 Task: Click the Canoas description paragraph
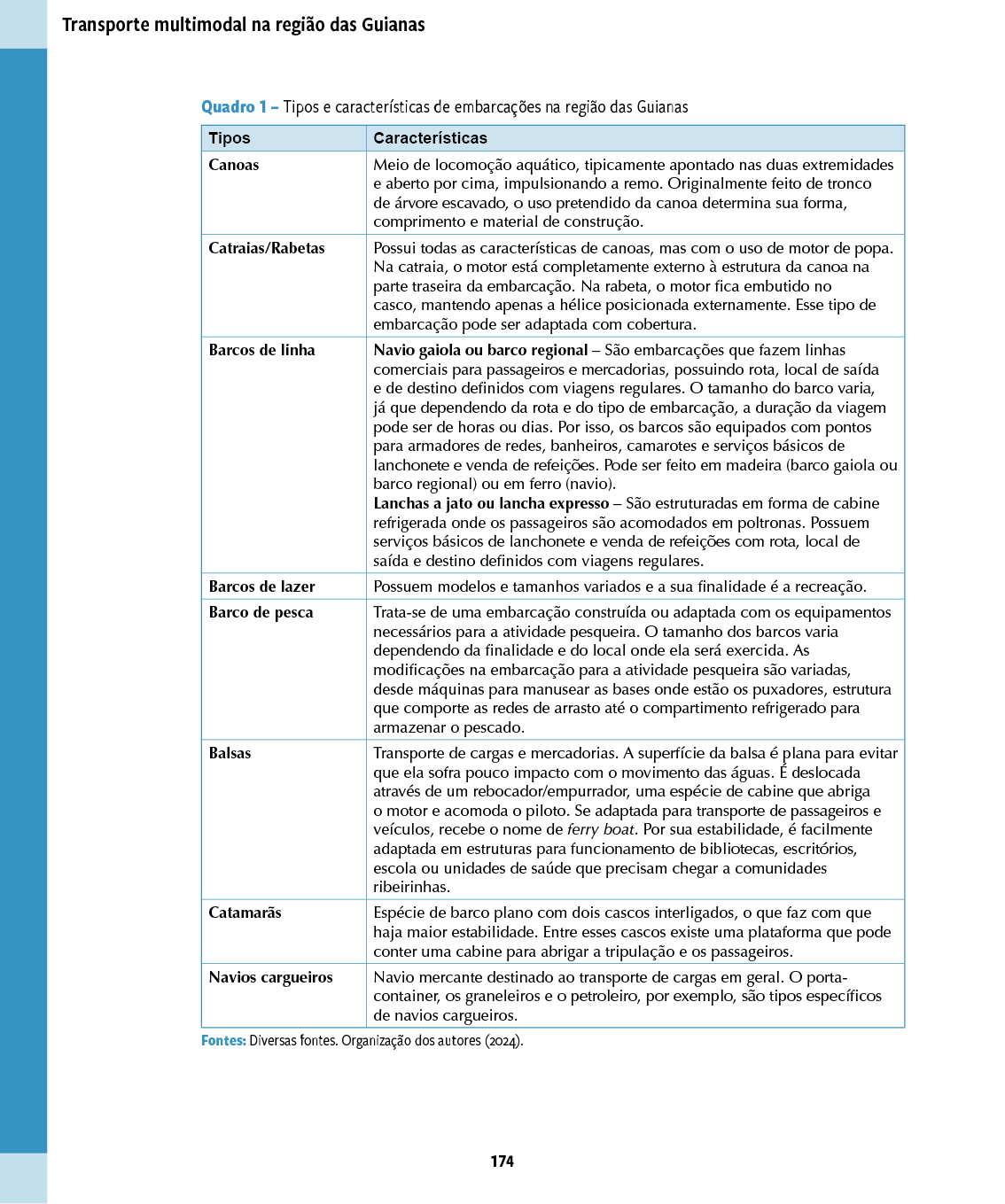(633, 193)
